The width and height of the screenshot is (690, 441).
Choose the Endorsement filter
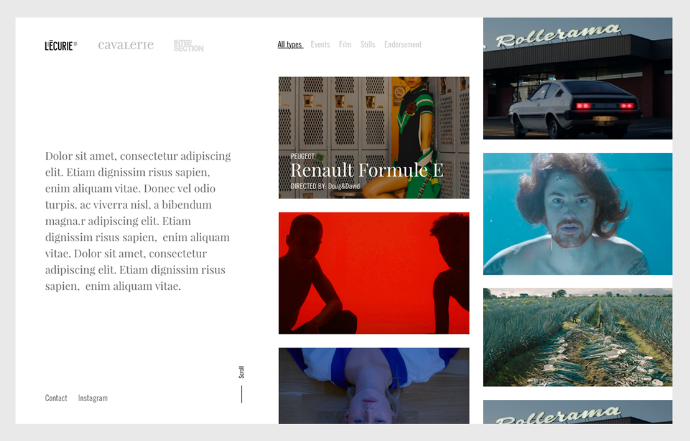click(403, 44)
